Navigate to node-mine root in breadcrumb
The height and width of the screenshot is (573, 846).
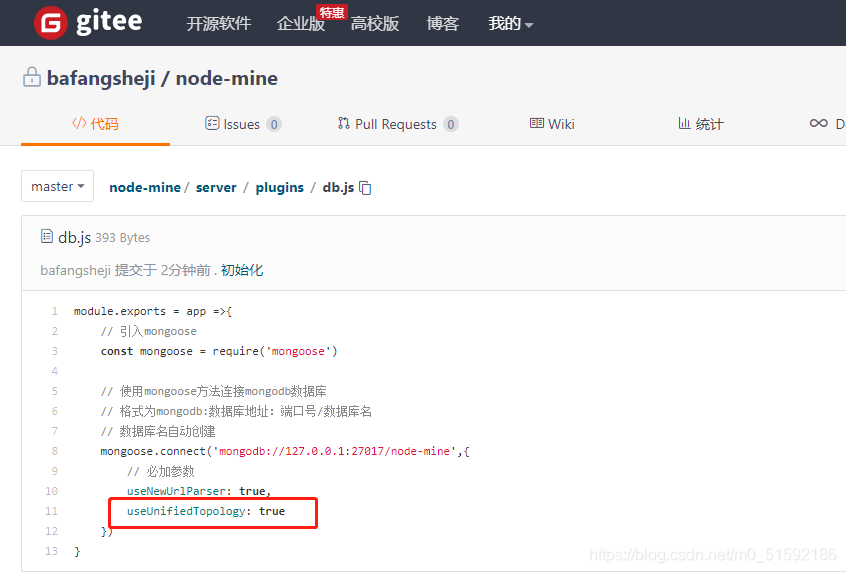(145, 187)
